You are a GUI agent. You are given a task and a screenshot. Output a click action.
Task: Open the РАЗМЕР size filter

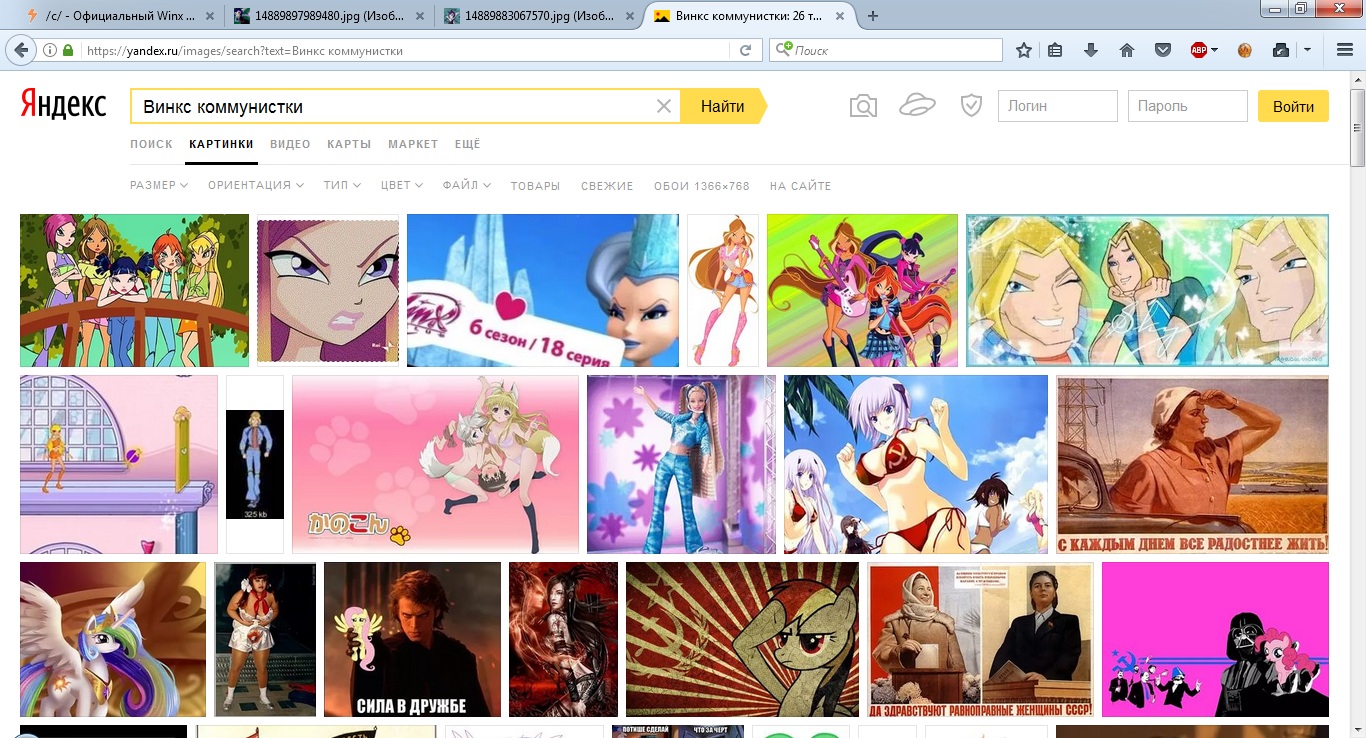coord(159,186)
